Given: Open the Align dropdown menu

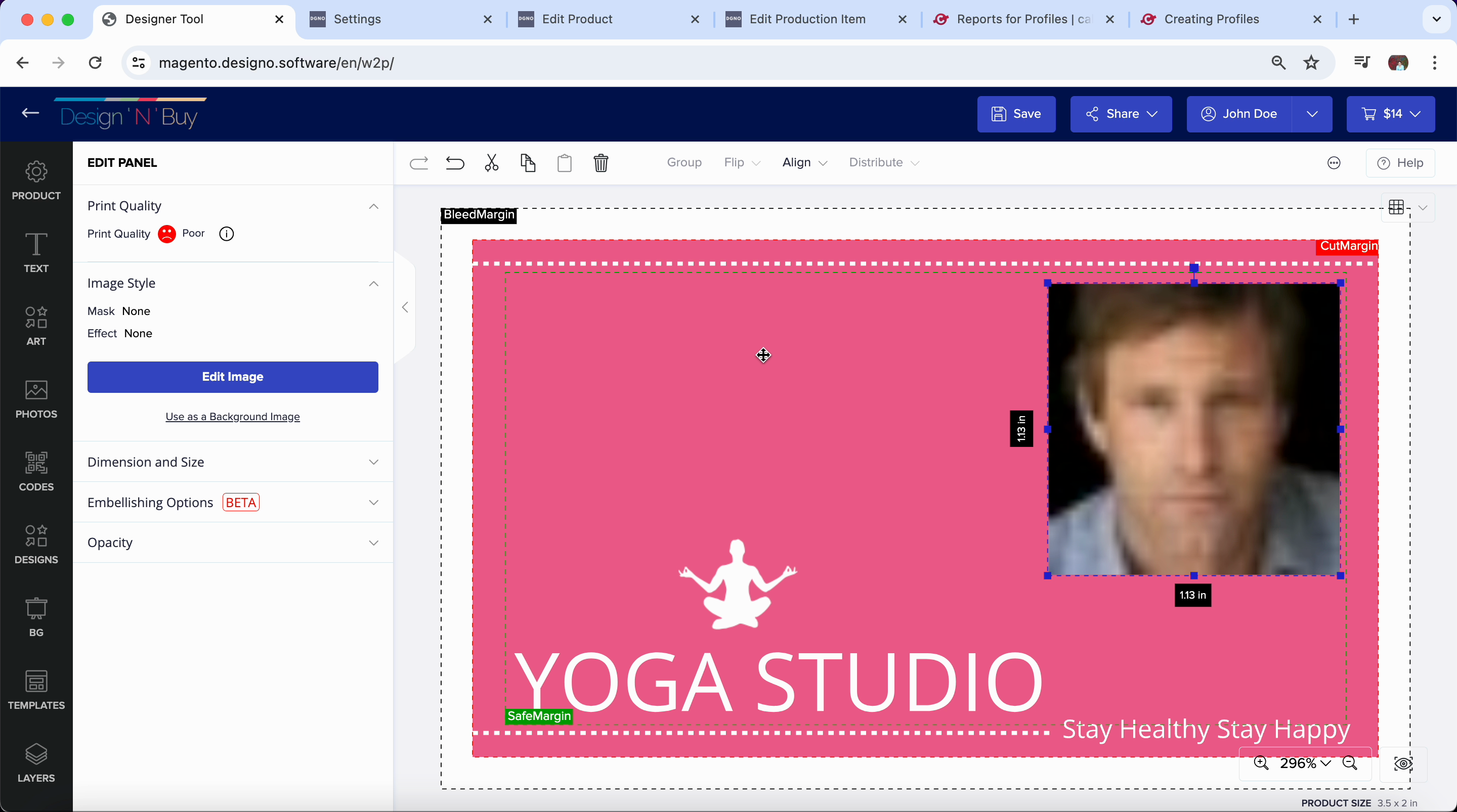Looking at the screenshot, I should [x=804, y=163].
